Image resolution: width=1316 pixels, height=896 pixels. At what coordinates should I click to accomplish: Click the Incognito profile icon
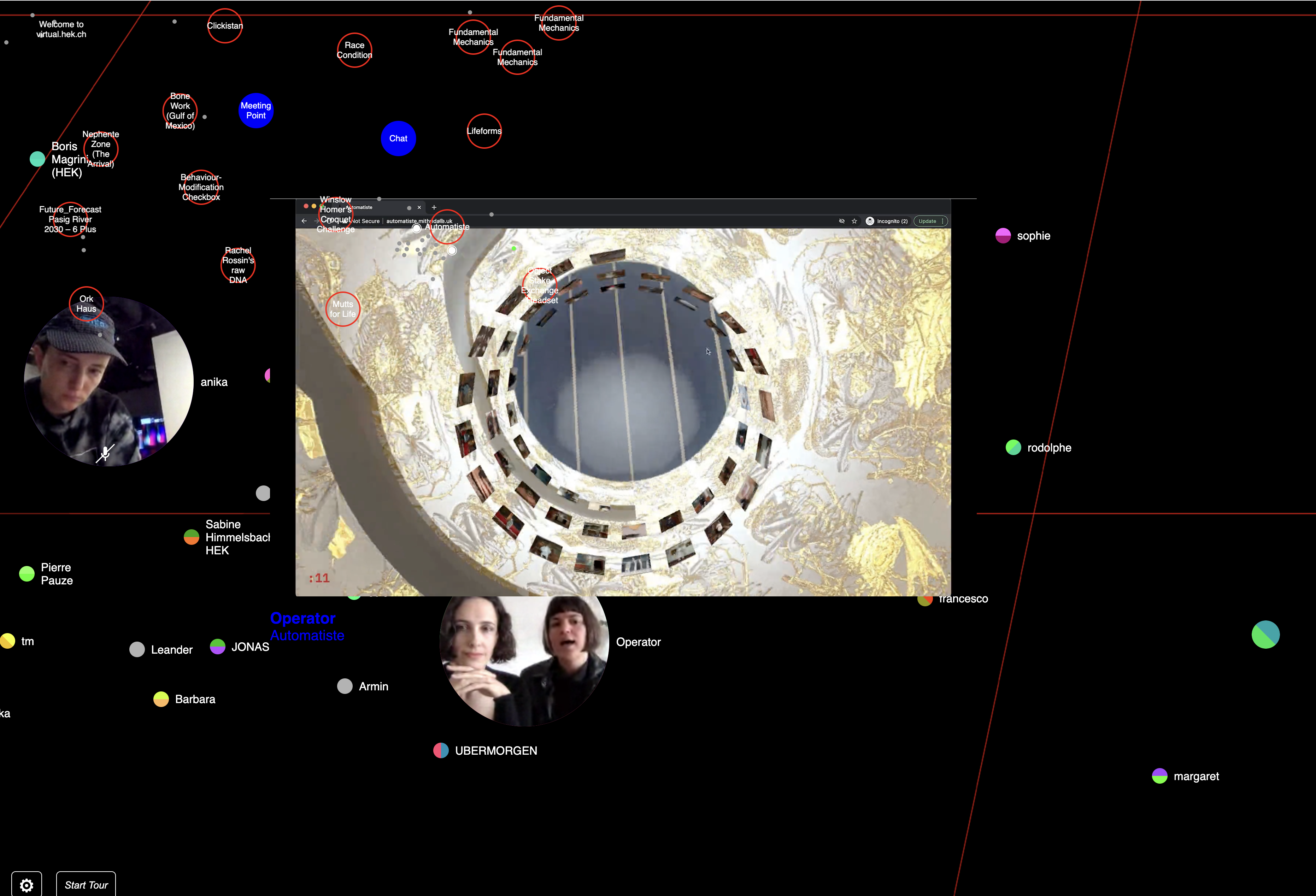pos(870,221)
